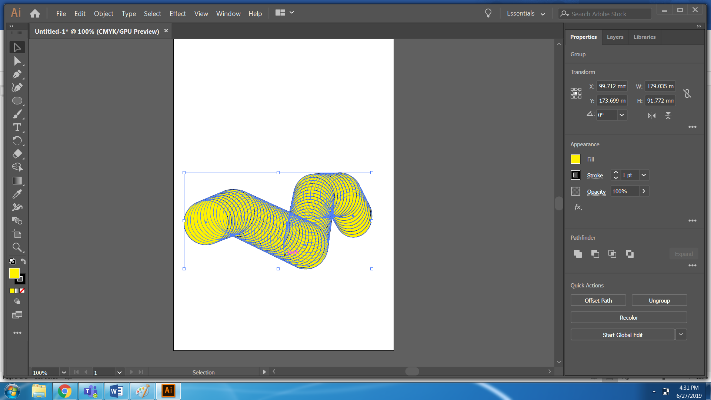This screenshot has width=711, height=400.
Task: Click the yellow Fill swatch in Appearance
Action: pos(575,159)
